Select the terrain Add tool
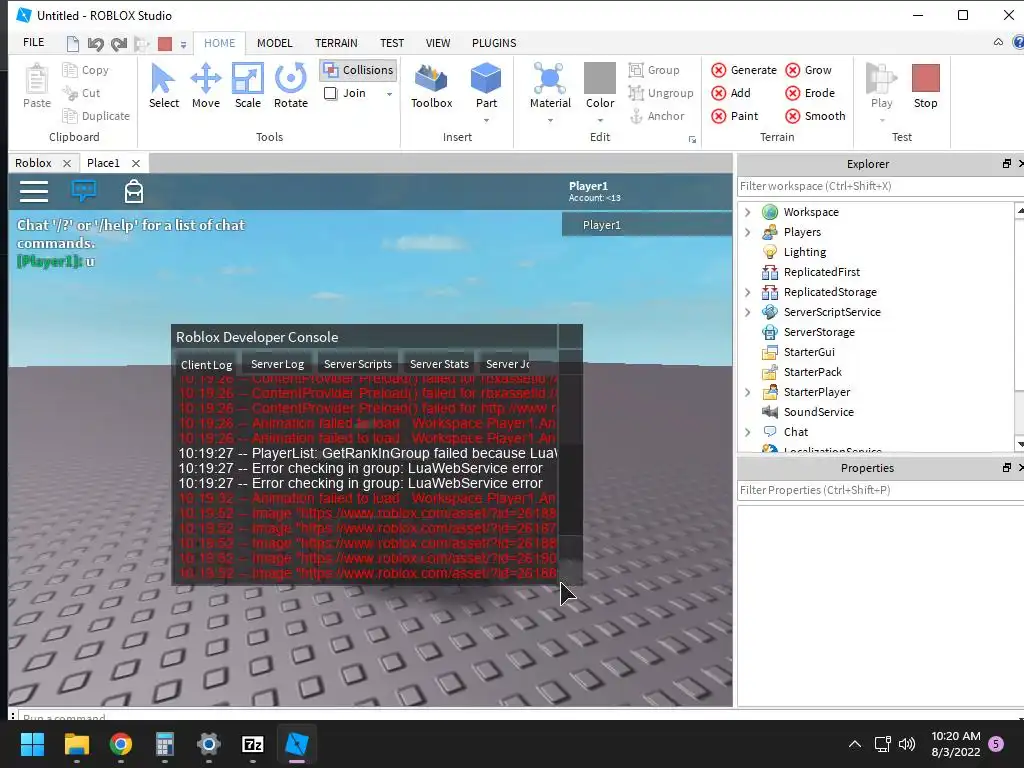Screen dimensions: 1024x768 click(x=731, y=93)
